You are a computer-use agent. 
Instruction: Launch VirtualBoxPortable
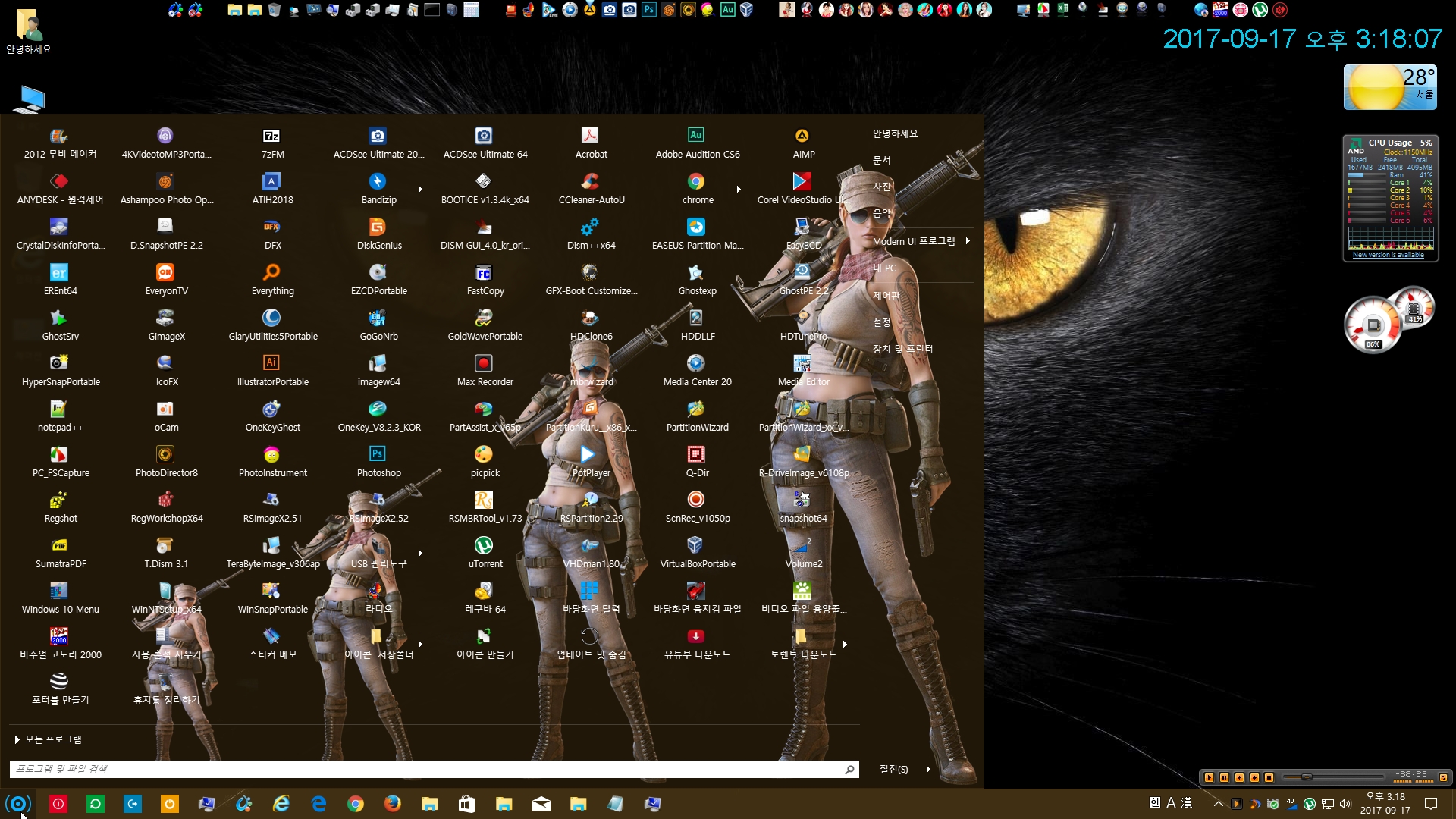(697, 553)
